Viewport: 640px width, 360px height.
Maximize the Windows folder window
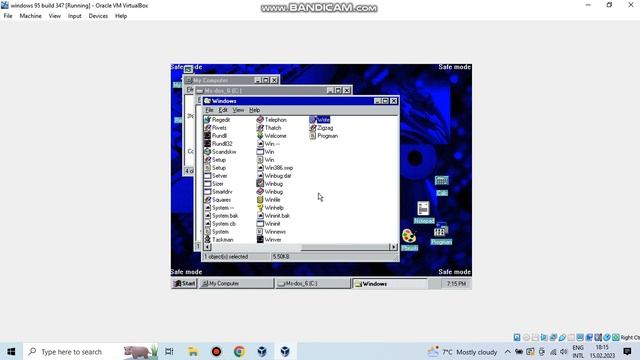[x=385, y=101]
